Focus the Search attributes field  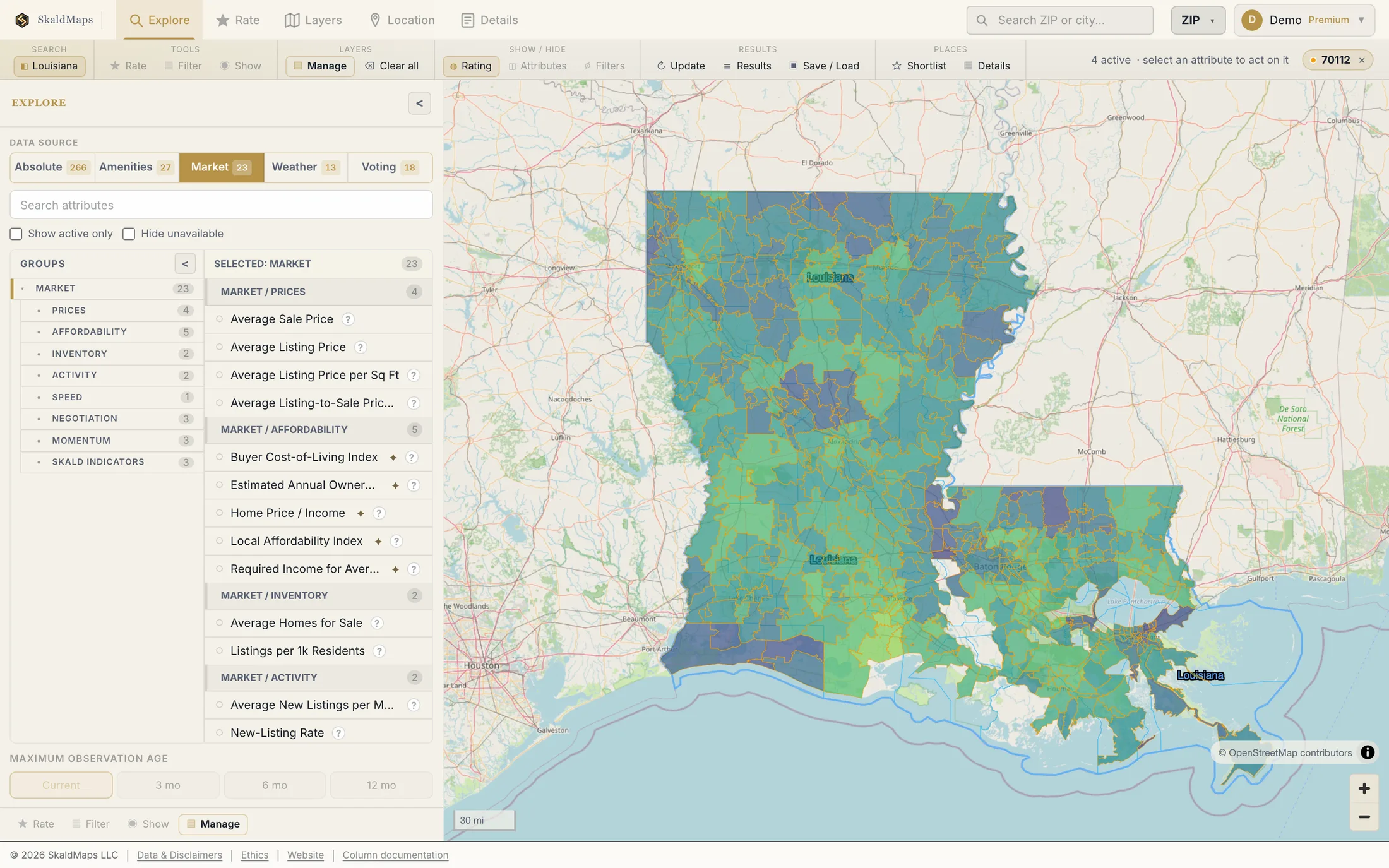221,205
